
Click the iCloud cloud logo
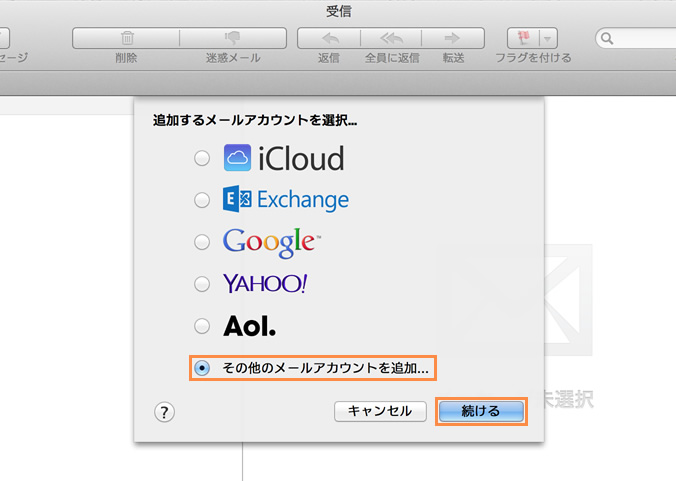point(237,158)
